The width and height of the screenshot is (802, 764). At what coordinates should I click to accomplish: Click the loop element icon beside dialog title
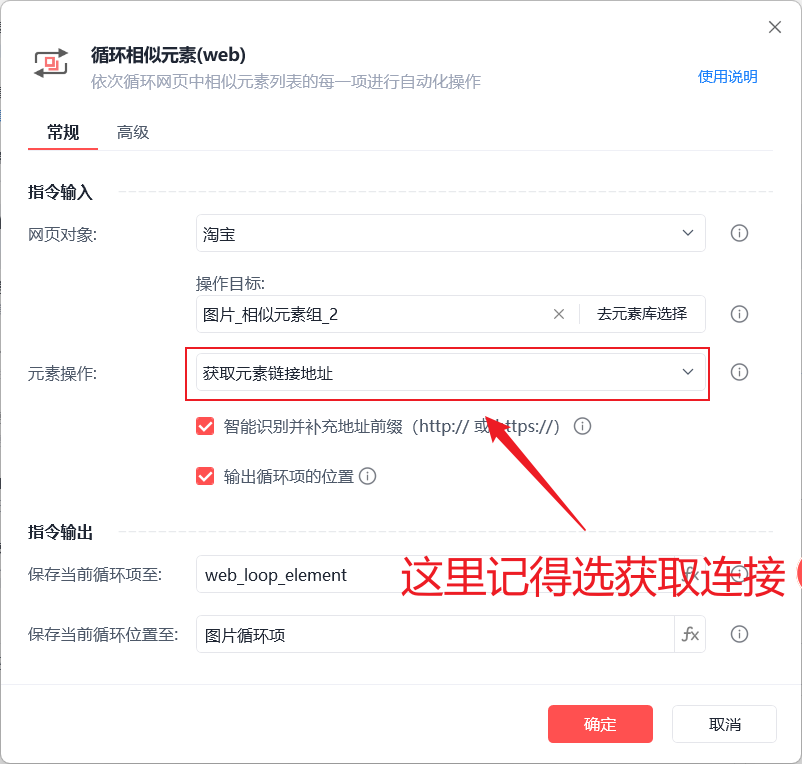(x=51, y=63)
